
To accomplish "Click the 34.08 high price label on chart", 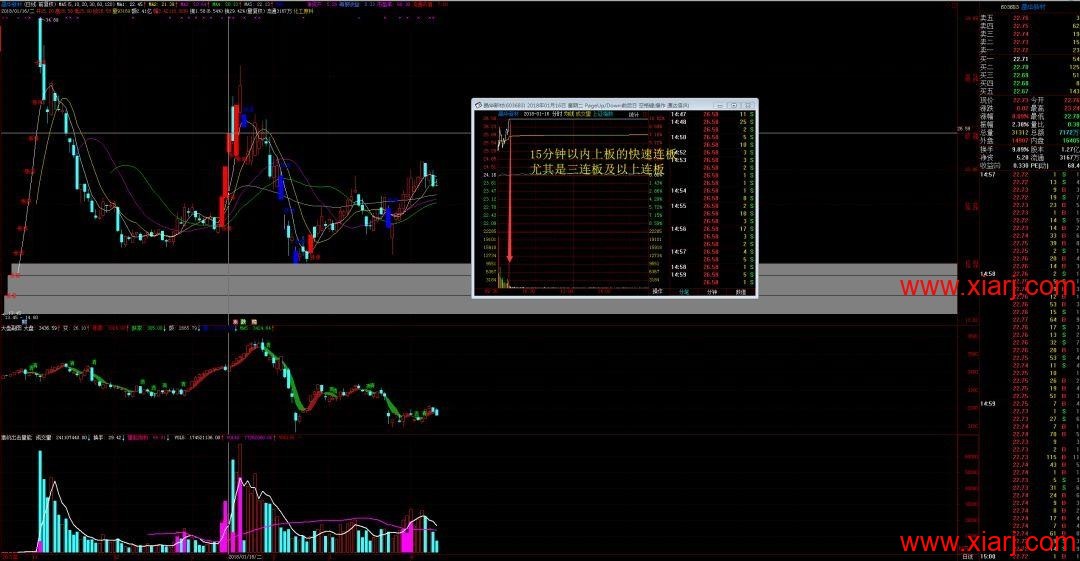I will 52,20.
